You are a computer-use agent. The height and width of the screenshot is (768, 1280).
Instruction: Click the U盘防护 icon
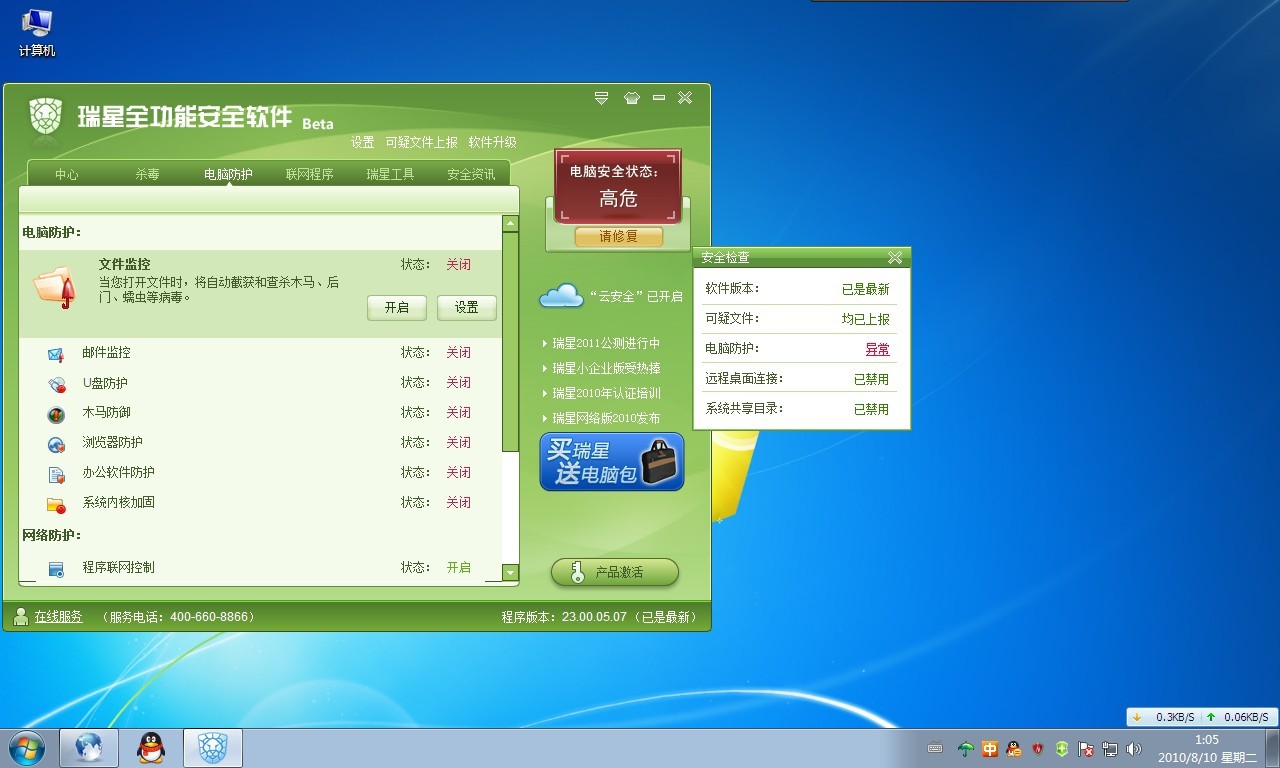(56, 384)
